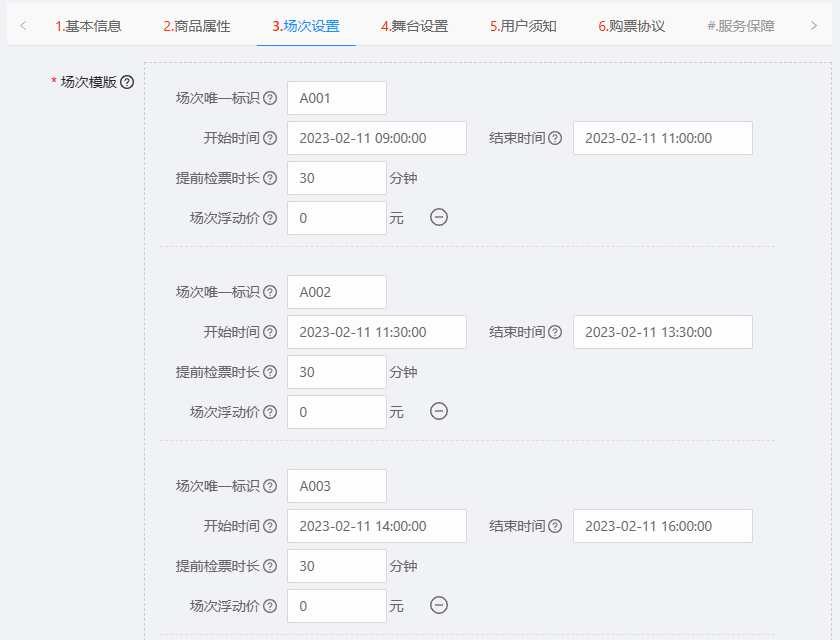
Task: Click A003 提前检票时长 field with value 30
Action: [x=337, y=566]
